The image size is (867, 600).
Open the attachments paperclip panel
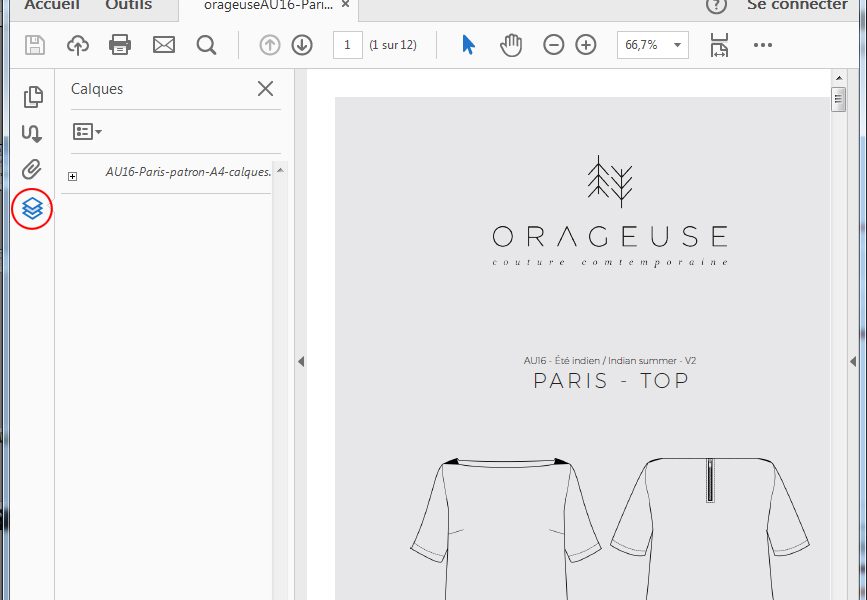tap(32, 169)
